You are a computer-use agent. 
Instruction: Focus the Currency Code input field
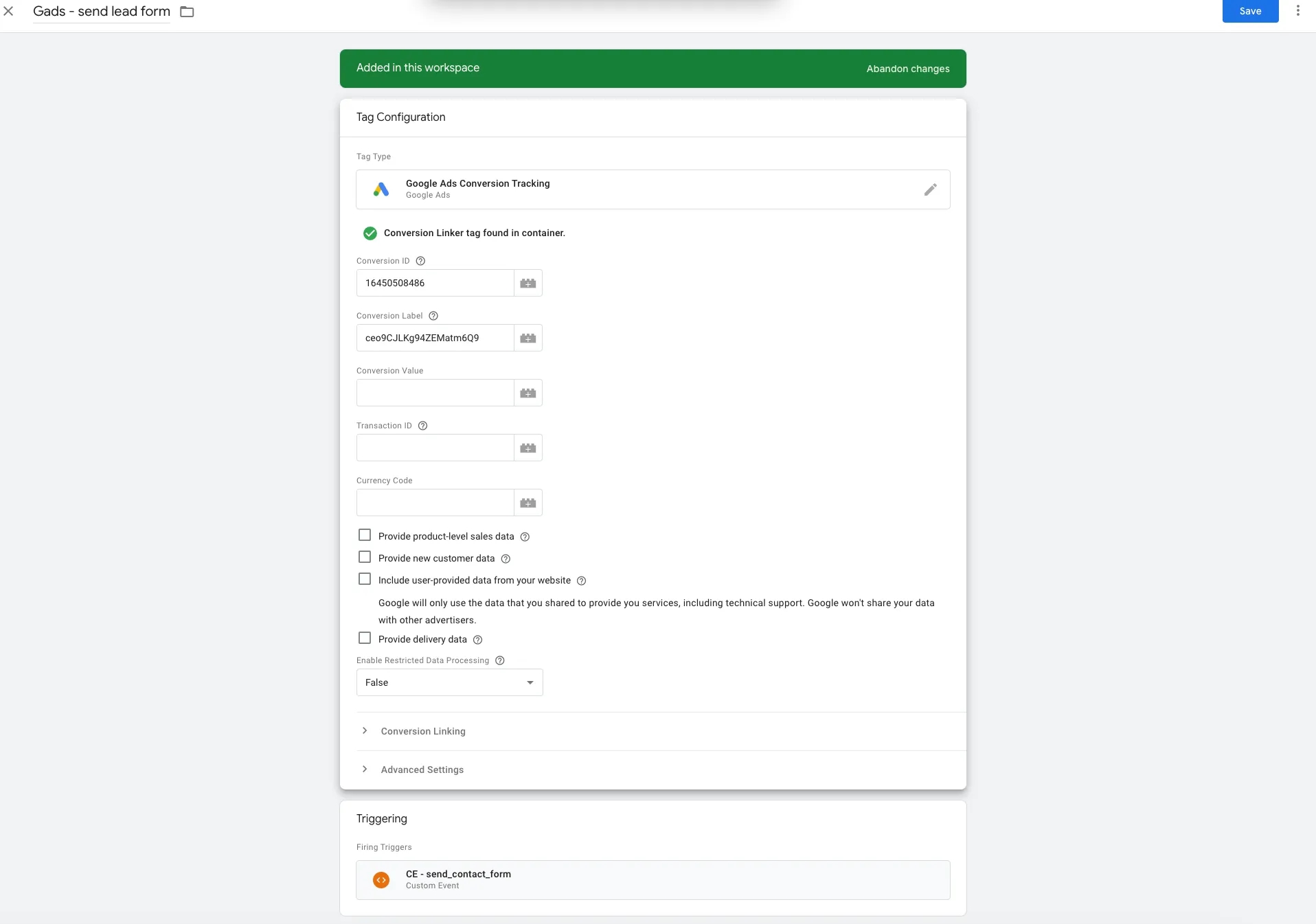(x=435, y=503)
